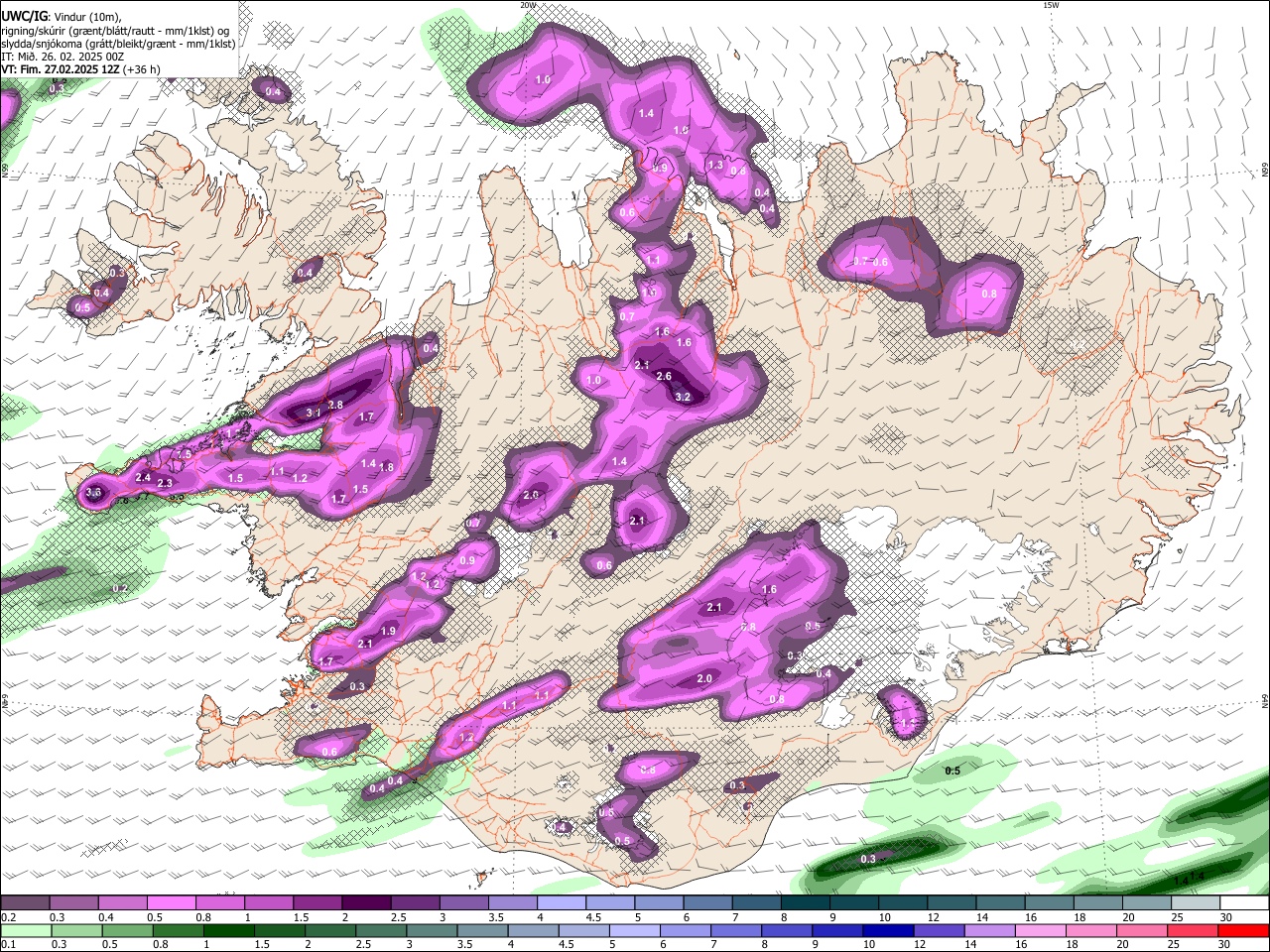Select the palest green 0.1–0.3 swatch in lower legend
This screenshot has height=952, width=1270.
(x=25, y=930)
